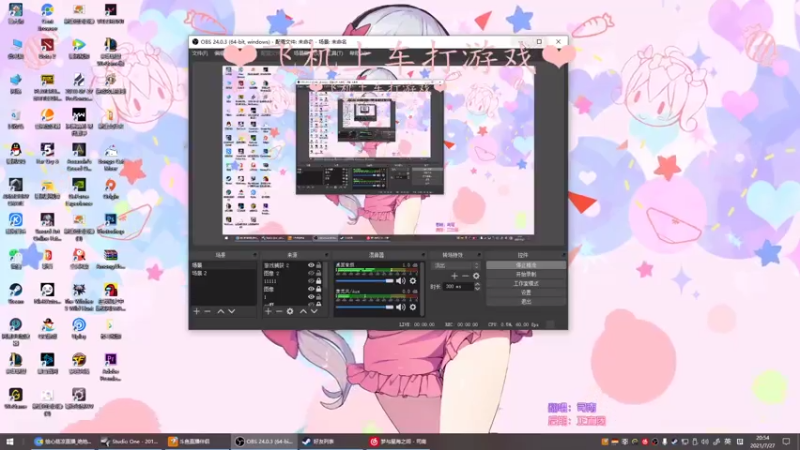Switch to Studio One in the taskbar

click(131, 441)
